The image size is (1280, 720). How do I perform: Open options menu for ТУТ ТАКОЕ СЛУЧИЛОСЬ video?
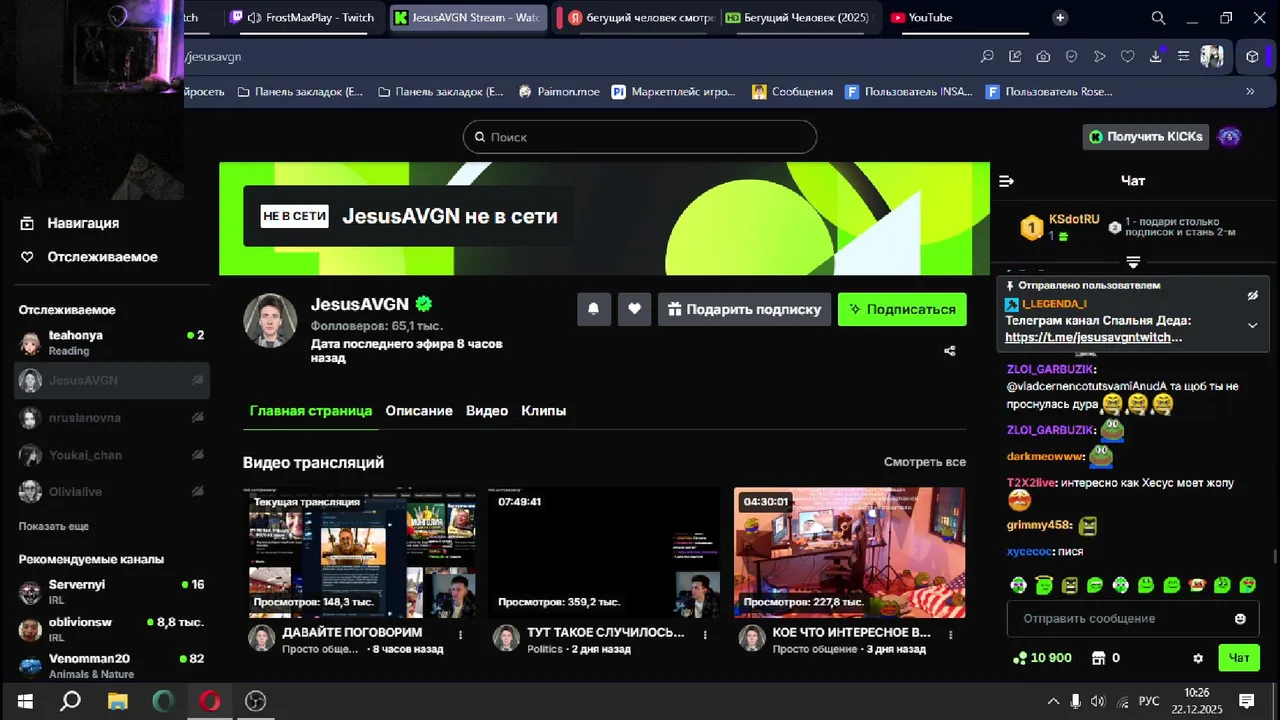pyautogui.click(x=705, y=634)
